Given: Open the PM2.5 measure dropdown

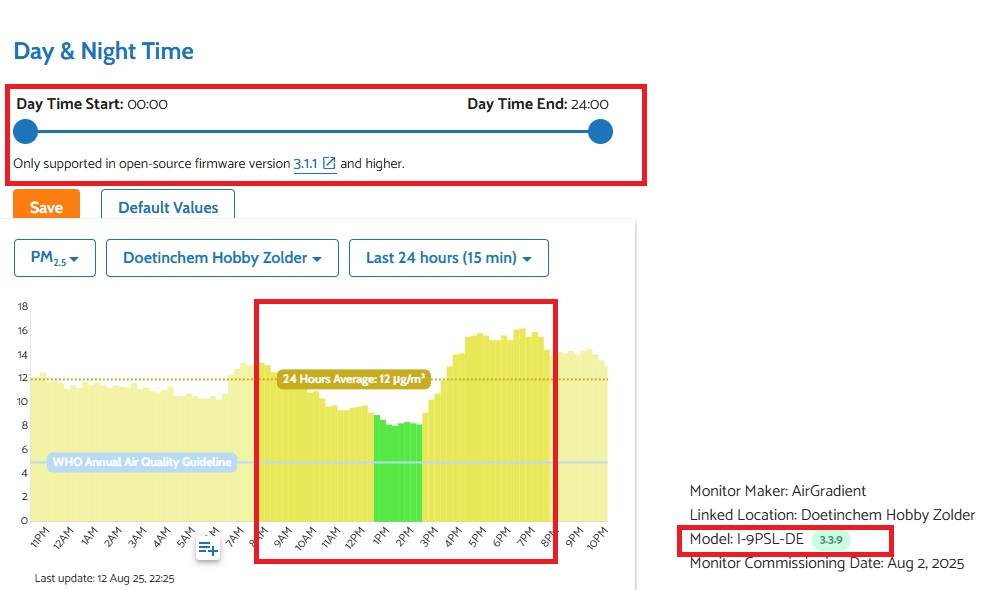Looking at the screenshot, I should 55,258.
